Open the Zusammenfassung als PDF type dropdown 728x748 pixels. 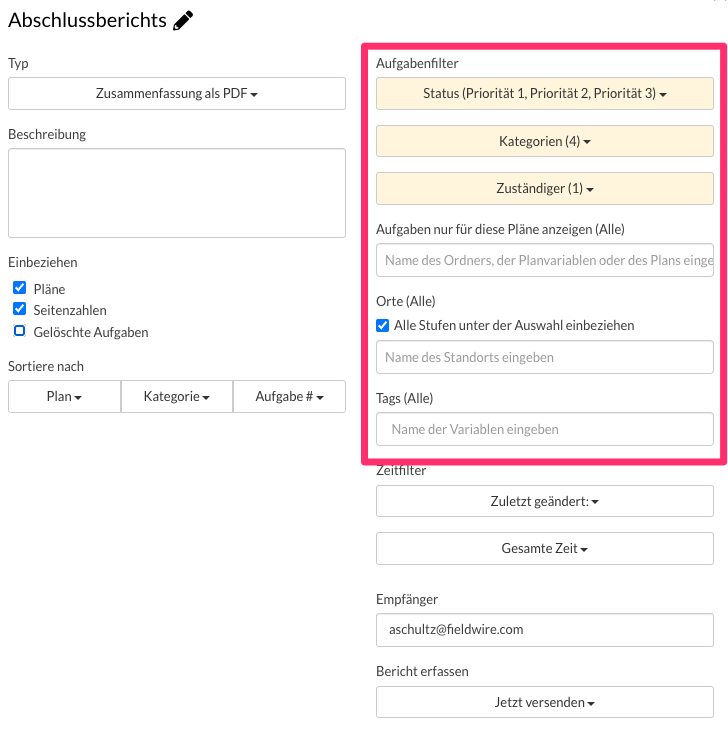177,94
